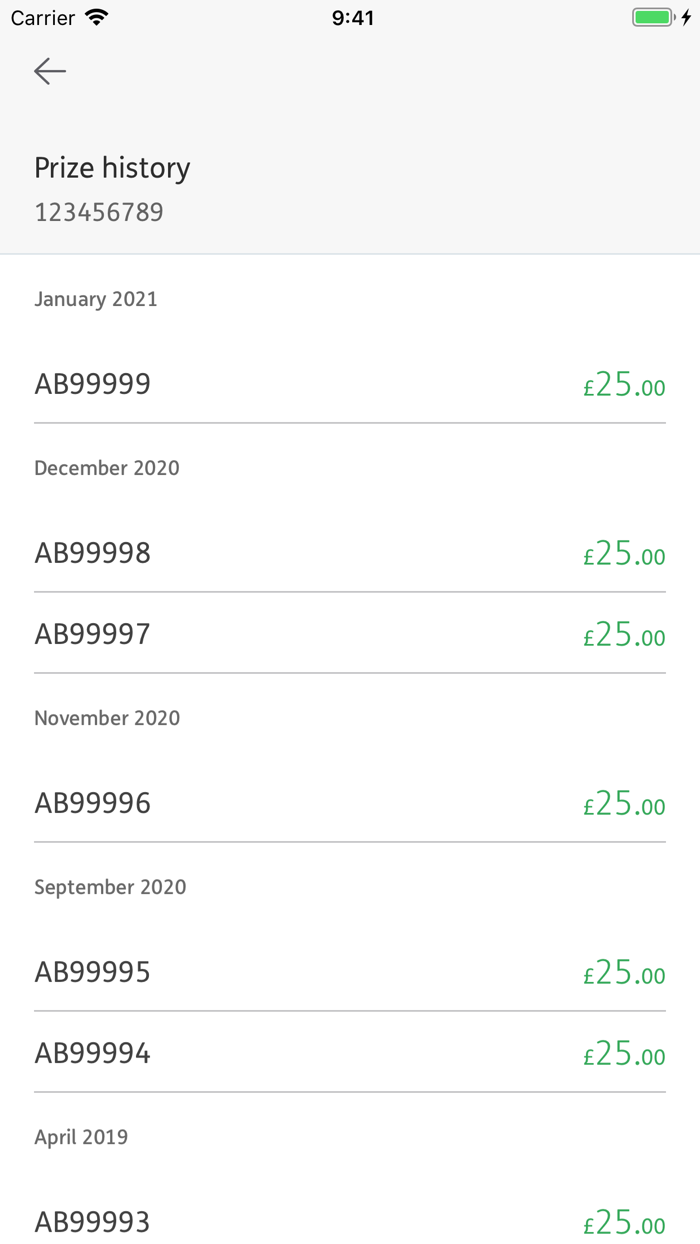700x1244 pixels.
Task: Tap the April 2019 section header
Action: [81, 1137]
